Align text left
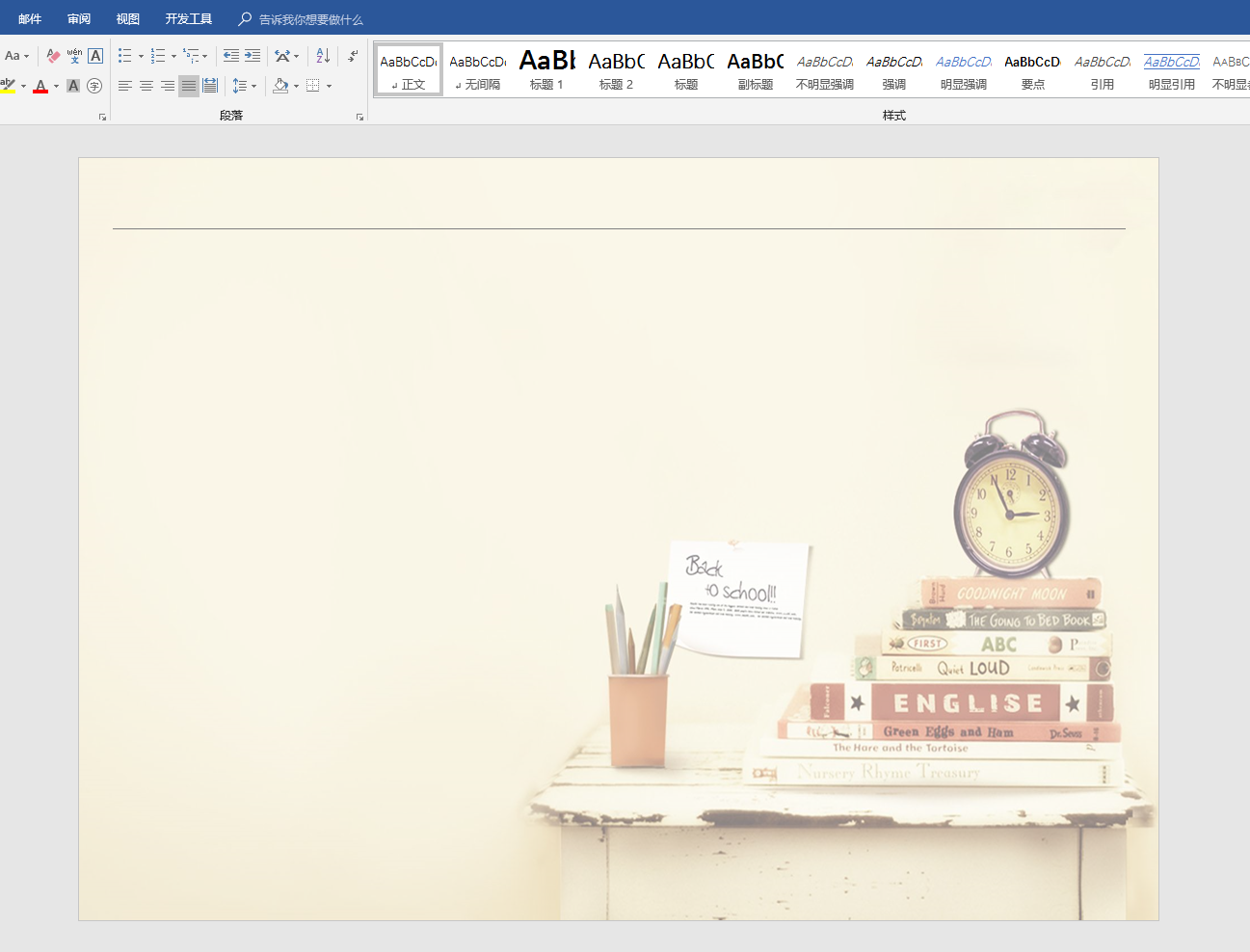Image resolution: width=1250 pixels, height=952 pixels. pos(125,86)
